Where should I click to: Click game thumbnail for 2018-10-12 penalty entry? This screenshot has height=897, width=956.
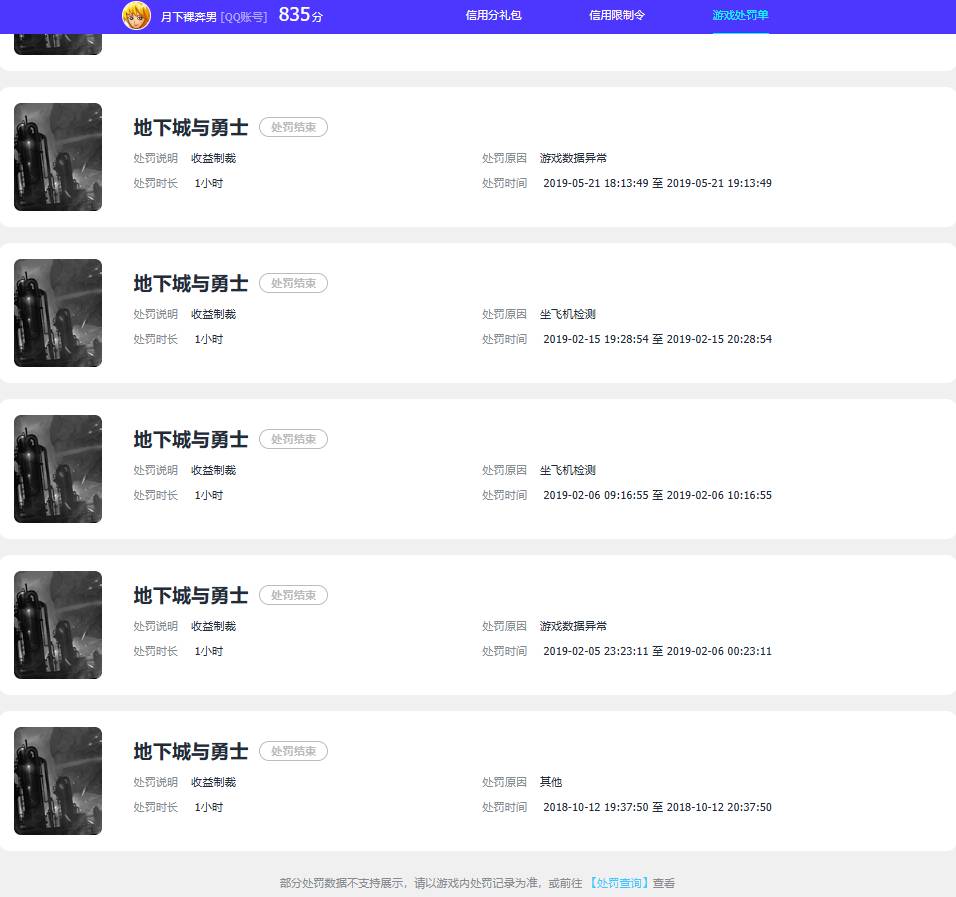pos(58,781)
